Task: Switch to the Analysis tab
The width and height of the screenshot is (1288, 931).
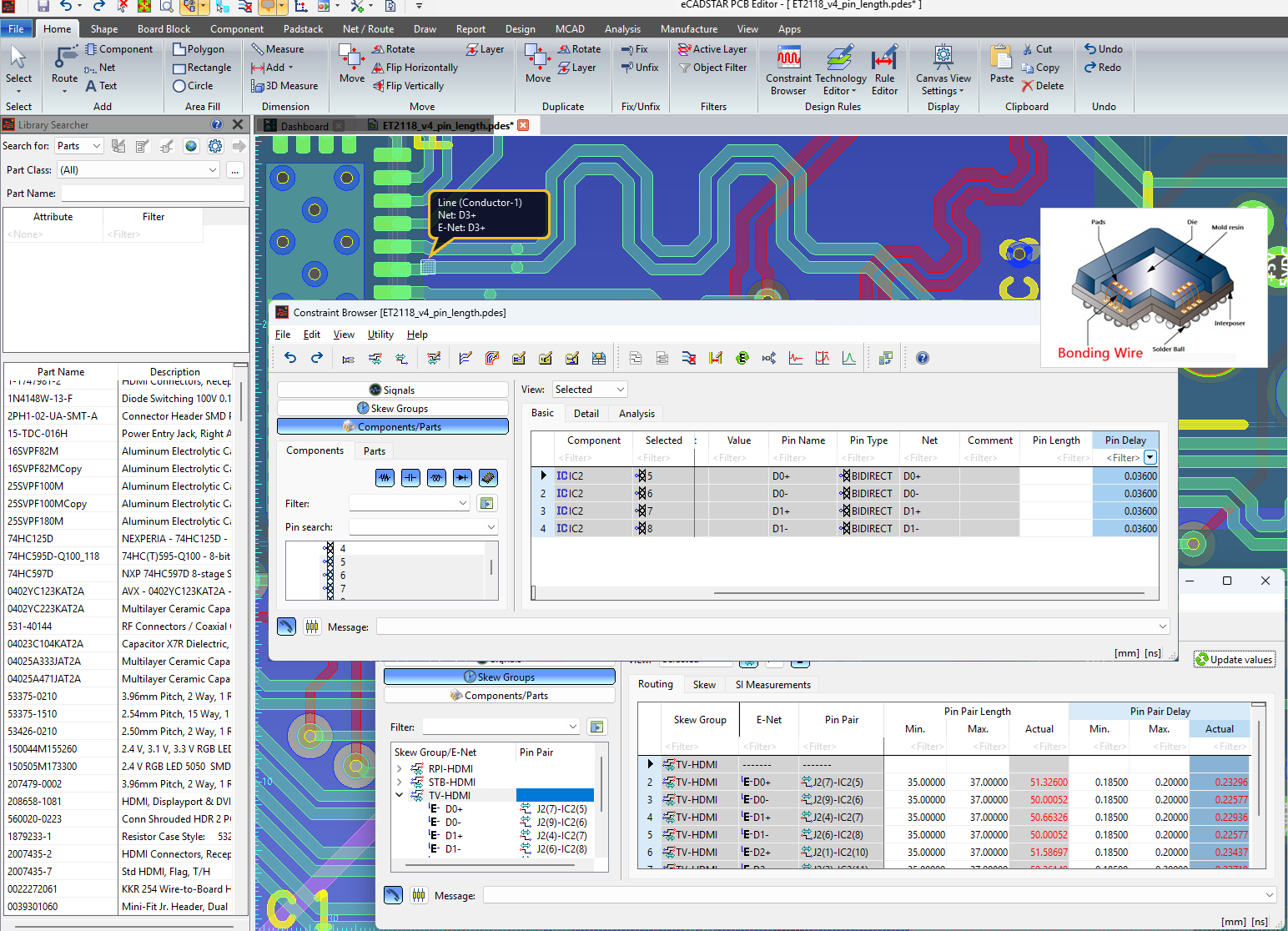Action: tap(636, 414)
